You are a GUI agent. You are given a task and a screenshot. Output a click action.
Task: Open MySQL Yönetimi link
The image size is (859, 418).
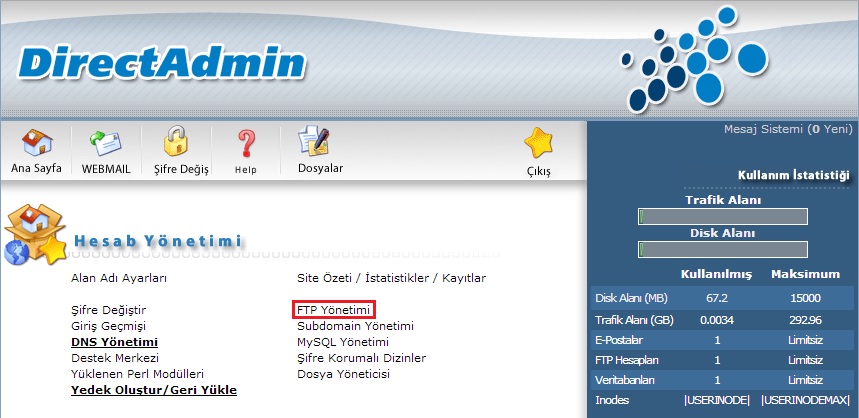pos(343,342)
